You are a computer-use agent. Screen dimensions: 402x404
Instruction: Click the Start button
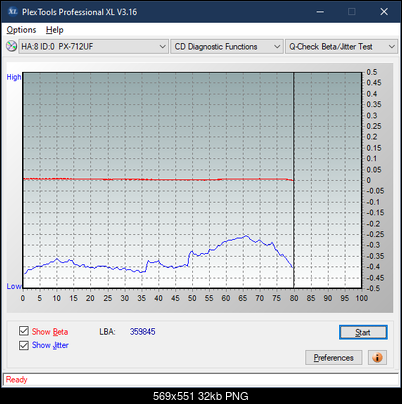pyautogui.click(x=363, y=332)
